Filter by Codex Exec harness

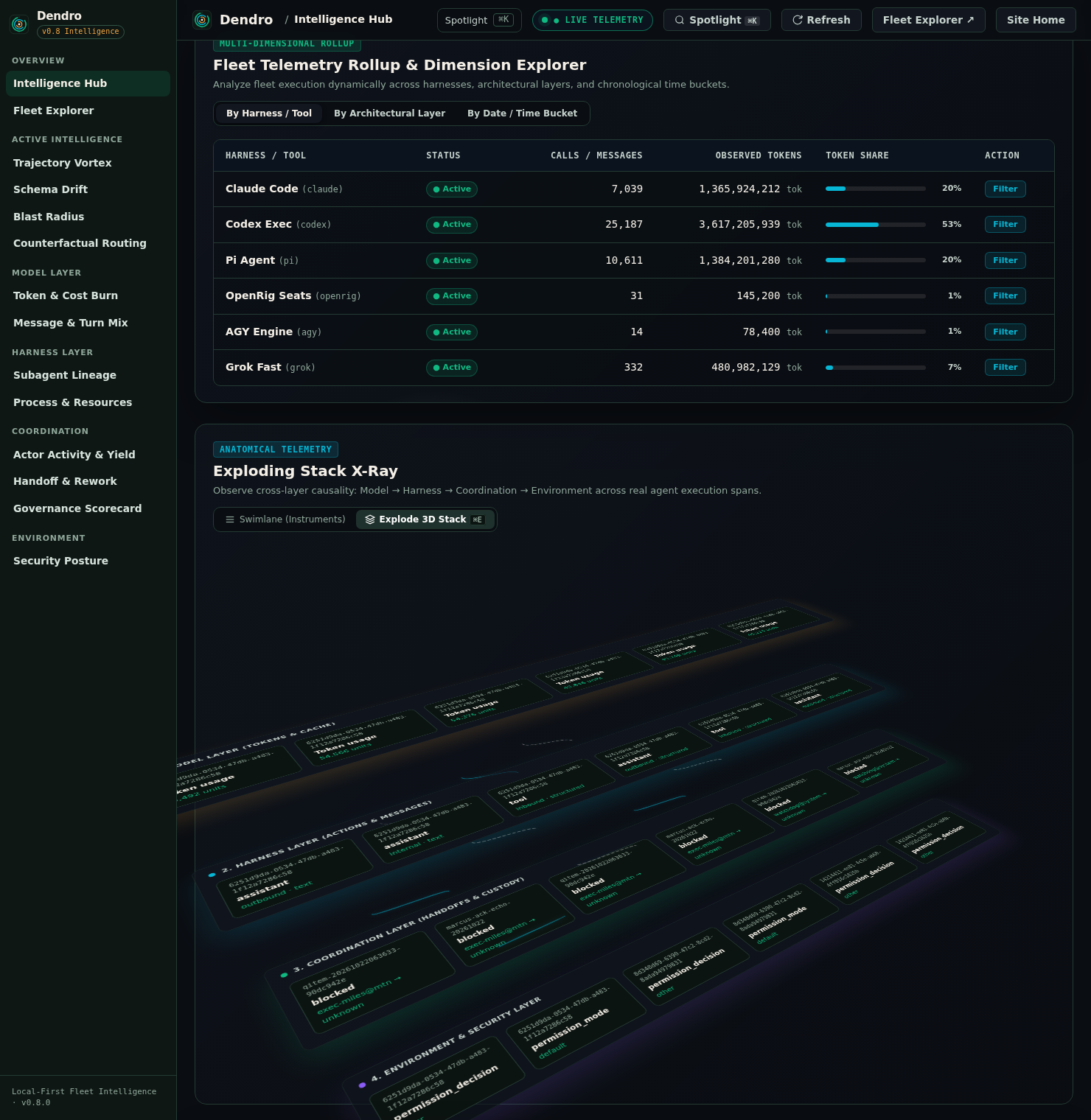[x=1005, y=225]
